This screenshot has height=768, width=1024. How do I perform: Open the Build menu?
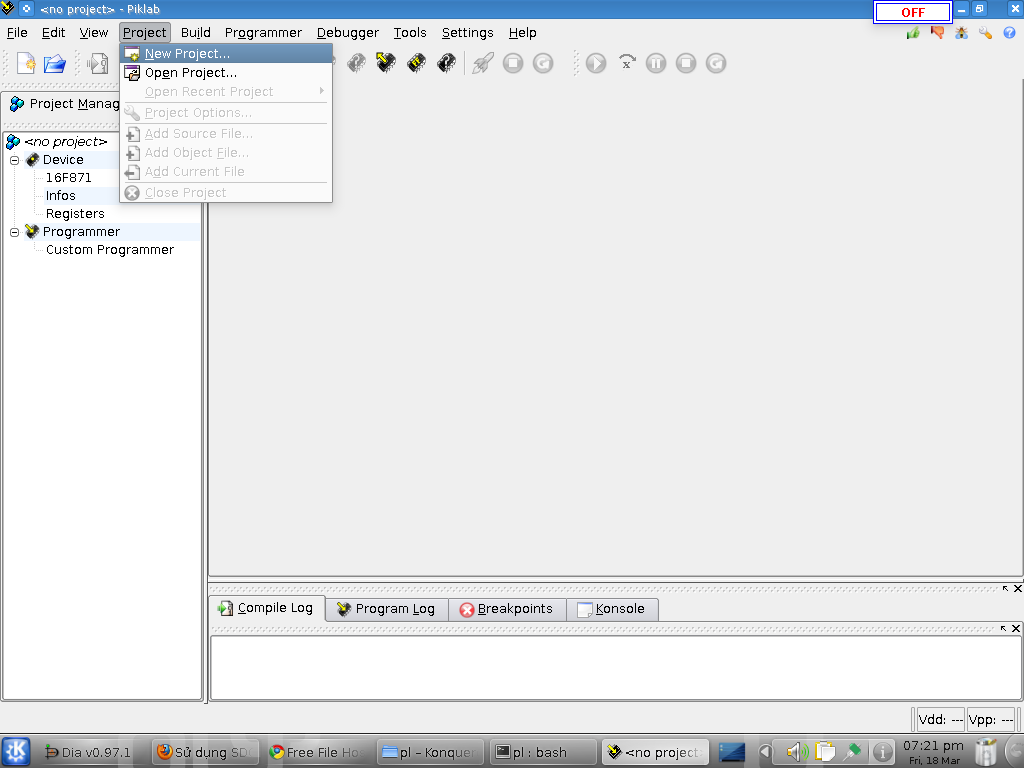coord(196,33)
